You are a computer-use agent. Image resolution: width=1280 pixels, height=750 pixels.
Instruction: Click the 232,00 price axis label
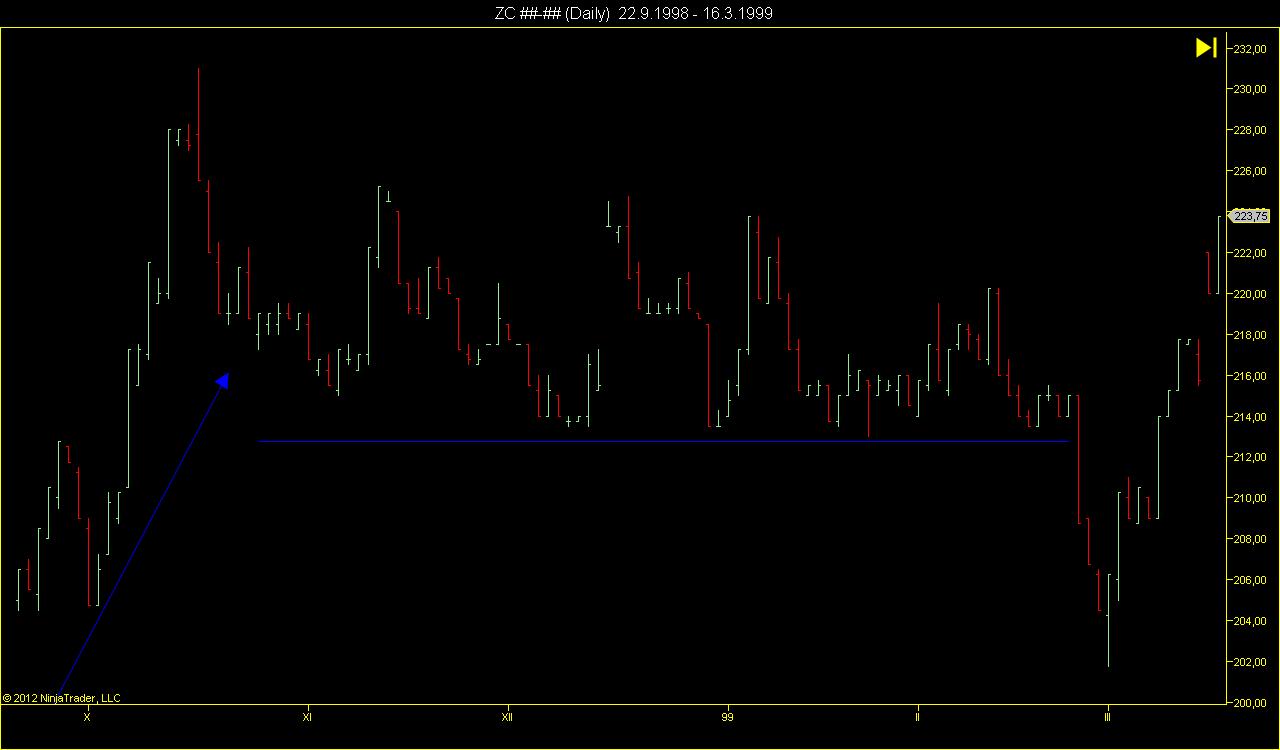(1251, 49)
